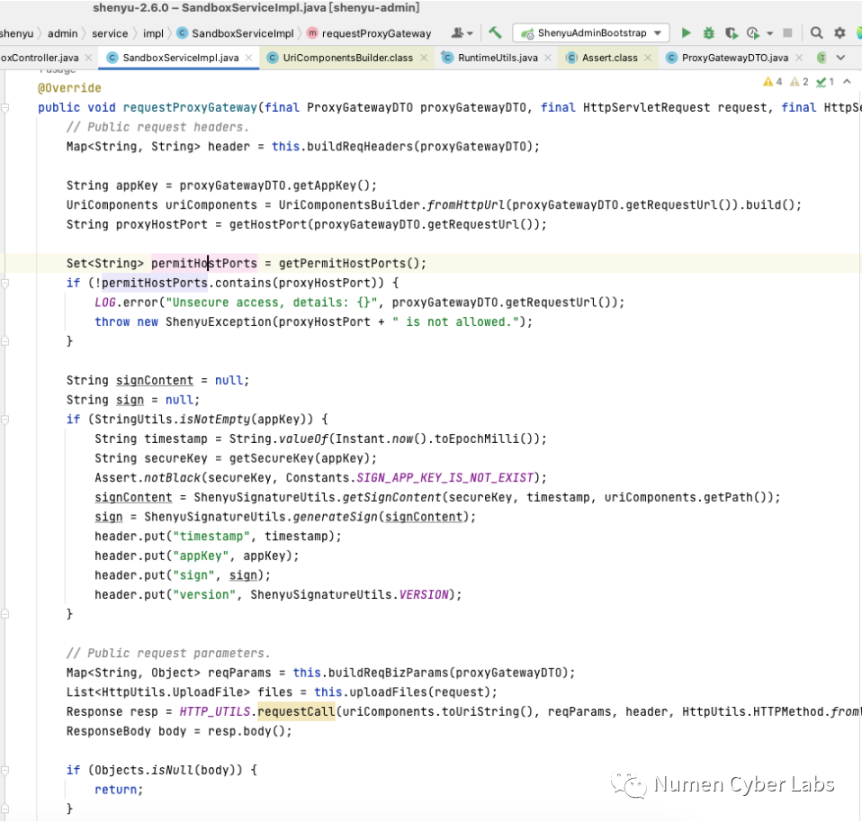Click getPermitHostPorts() call
This screenshot has height=823, width=862.
(x=352, y=263)
